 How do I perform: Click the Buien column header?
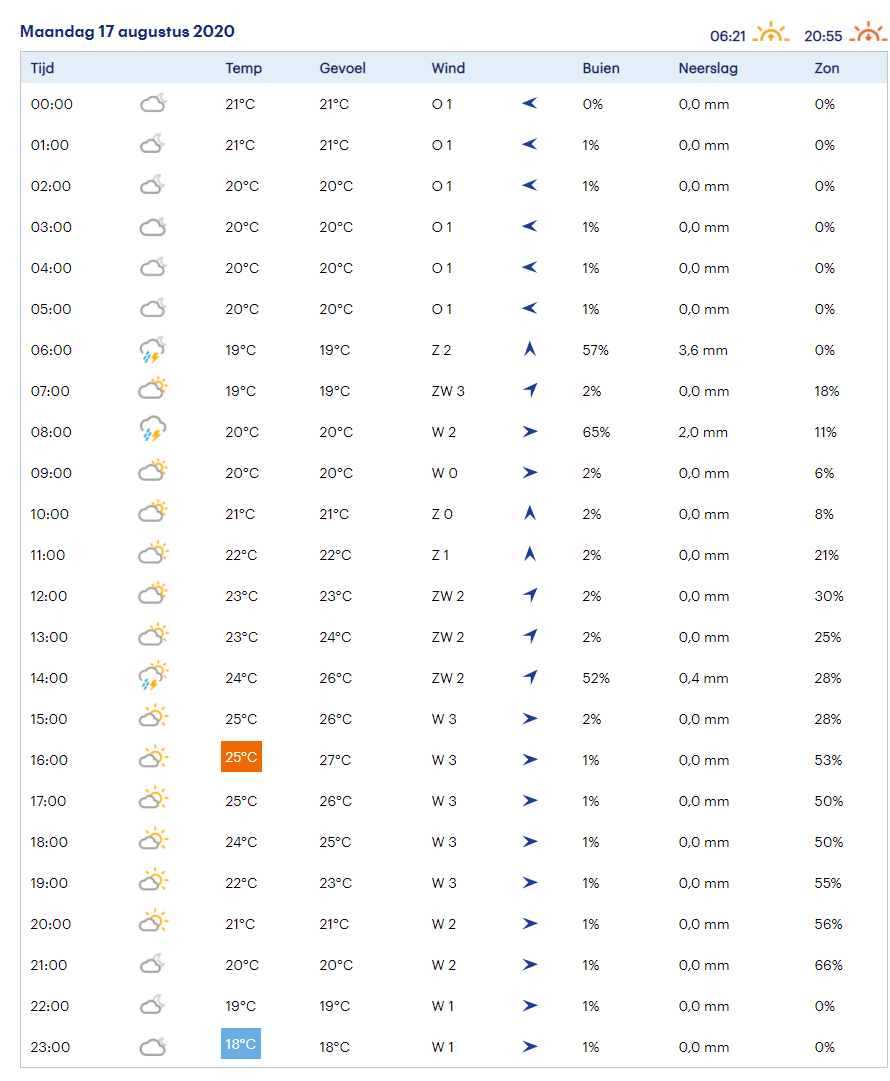601,68
